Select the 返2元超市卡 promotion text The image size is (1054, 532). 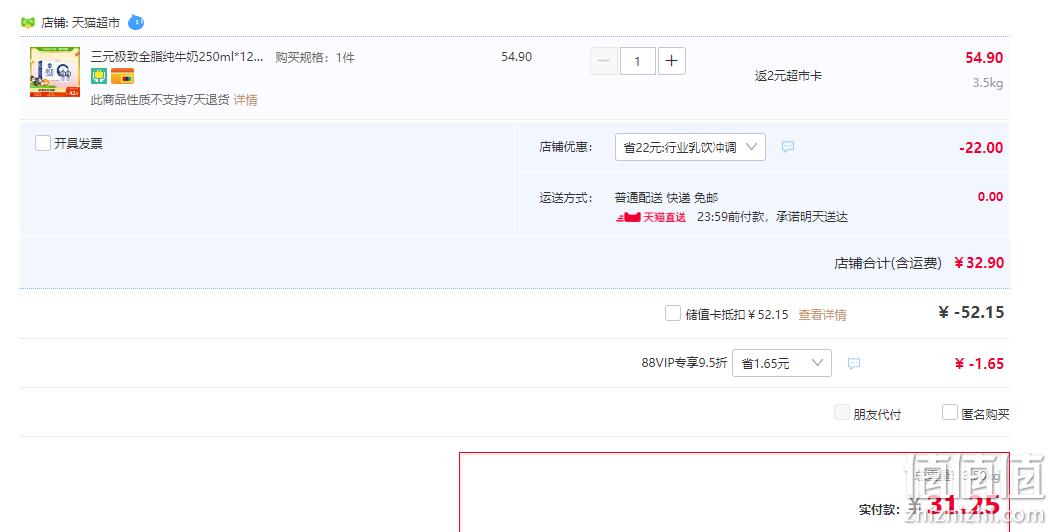(x=788, y=75)
